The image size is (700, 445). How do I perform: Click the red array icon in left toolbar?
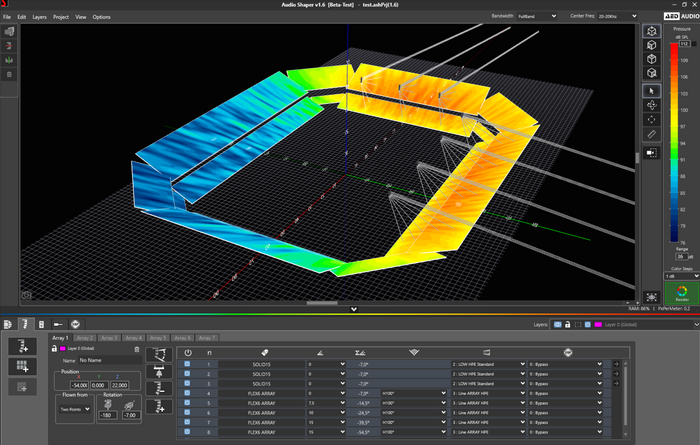coord(9,46)
